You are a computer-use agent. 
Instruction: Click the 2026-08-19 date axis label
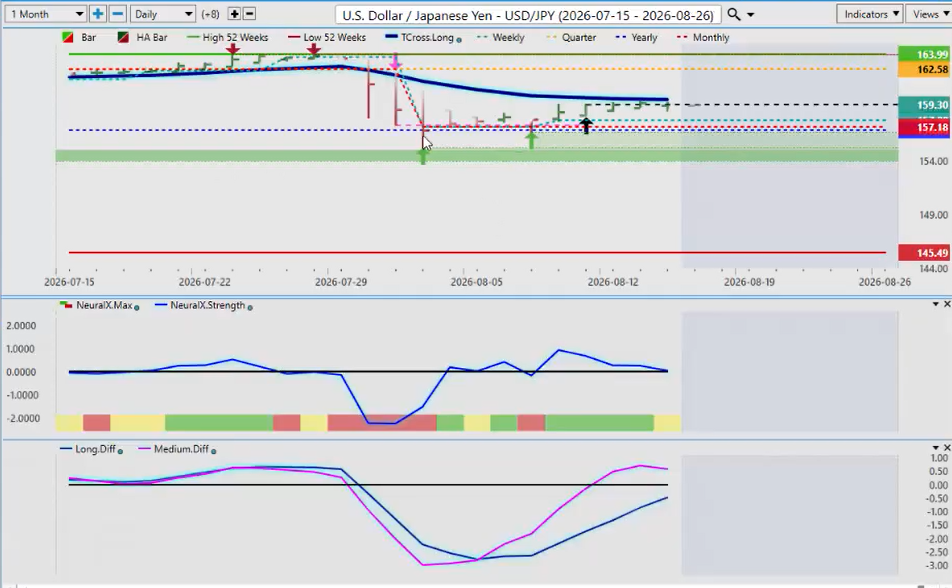749,282
